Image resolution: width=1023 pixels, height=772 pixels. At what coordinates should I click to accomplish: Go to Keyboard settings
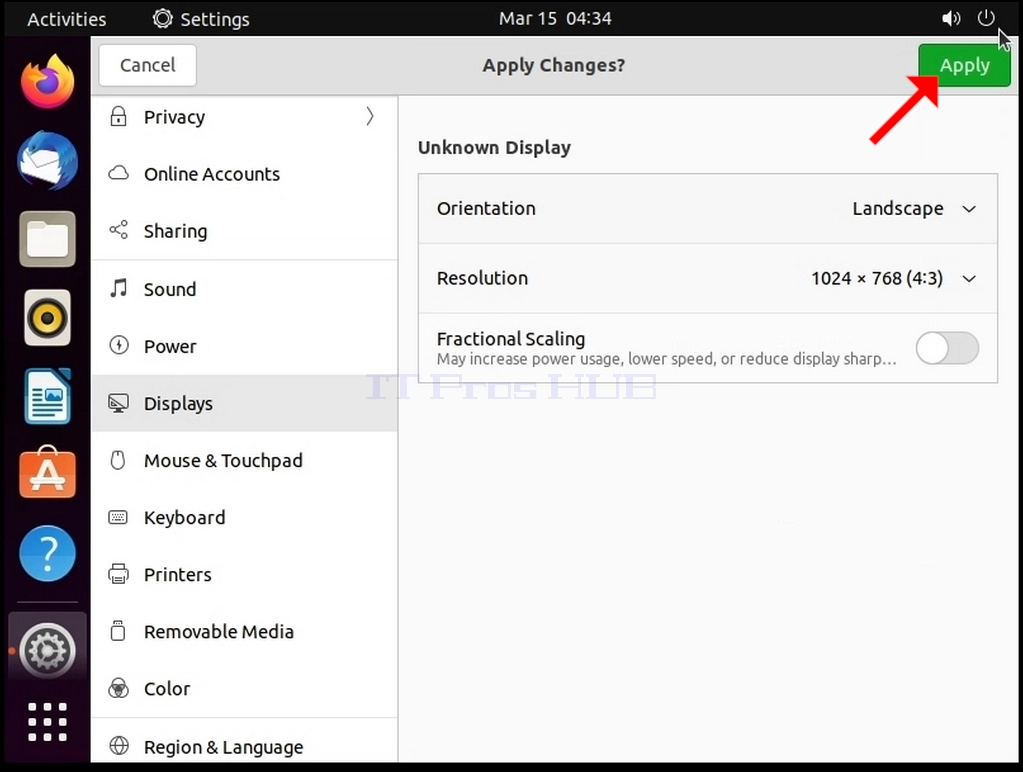pyautogui.click(x=245, y=517)
